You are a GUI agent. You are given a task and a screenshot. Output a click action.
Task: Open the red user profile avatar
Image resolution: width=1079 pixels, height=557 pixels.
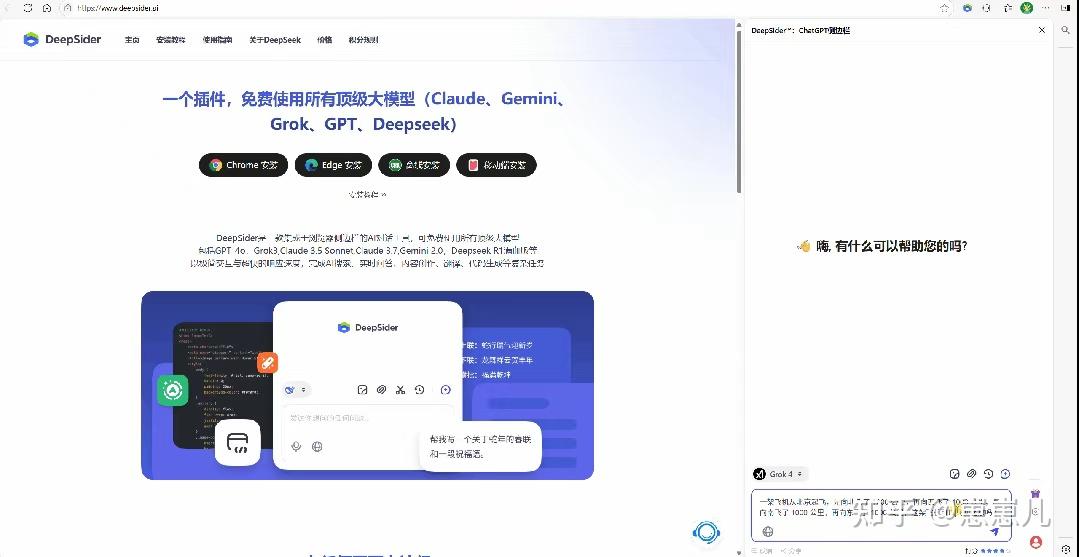[1036, 542]
